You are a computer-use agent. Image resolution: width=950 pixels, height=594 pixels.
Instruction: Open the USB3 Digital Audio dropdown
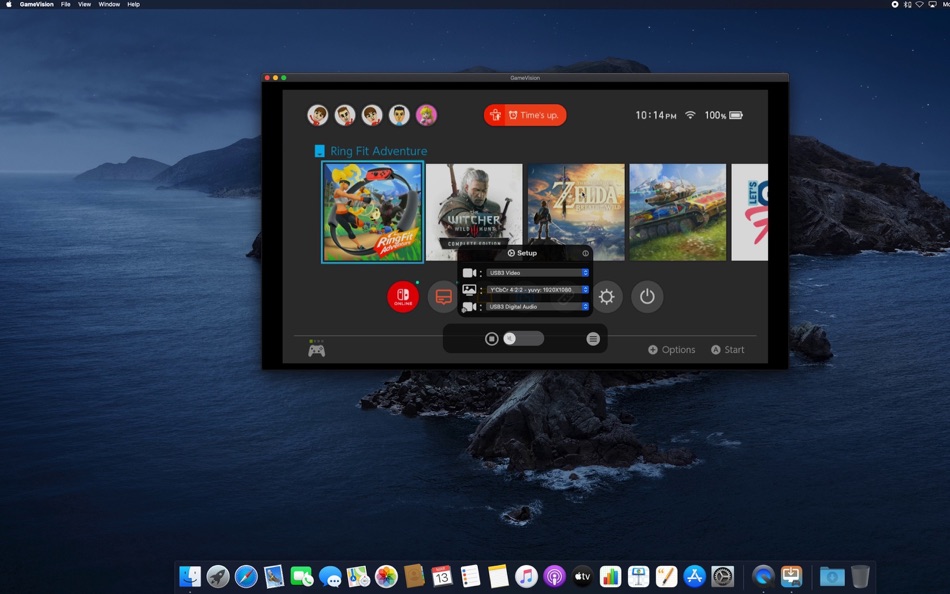coord(537,307)
